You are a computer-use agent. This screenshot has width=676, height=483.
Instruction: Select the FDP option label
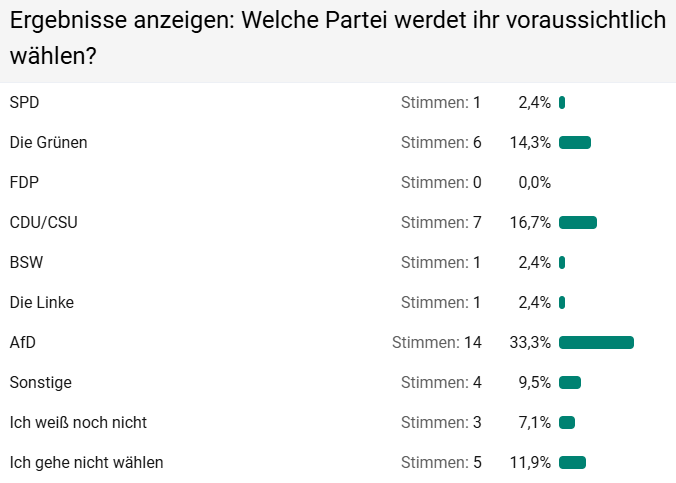[x=24, y=182]
